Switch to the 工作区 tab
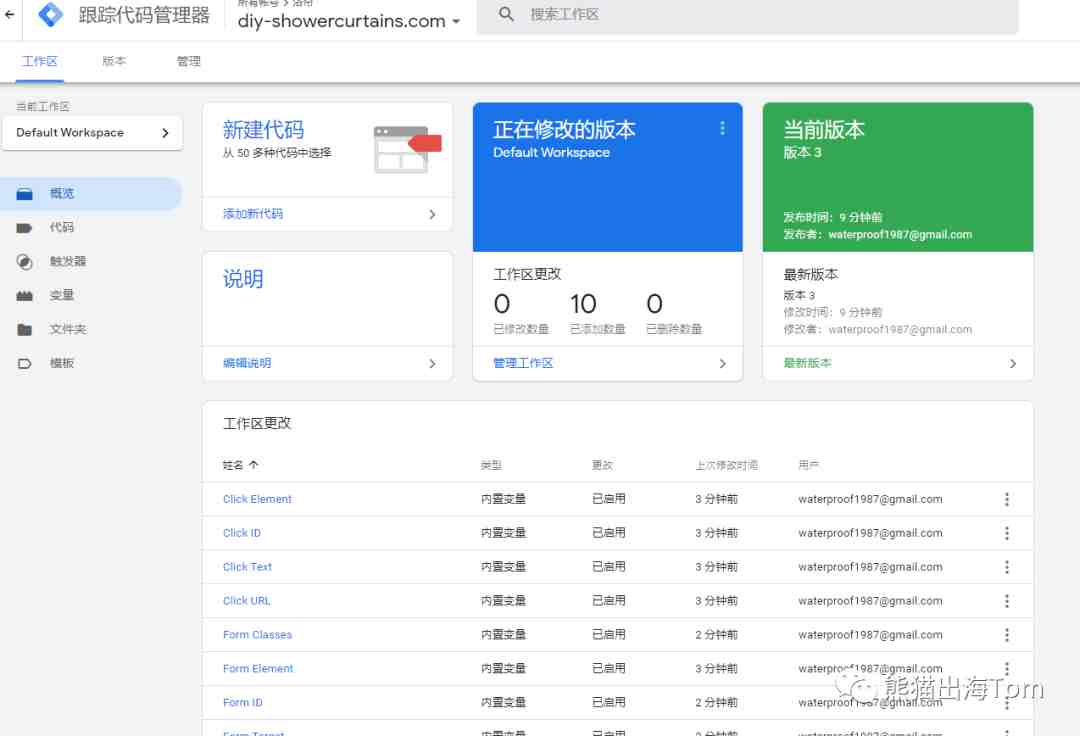1080x736 pixels. [40, 61]
